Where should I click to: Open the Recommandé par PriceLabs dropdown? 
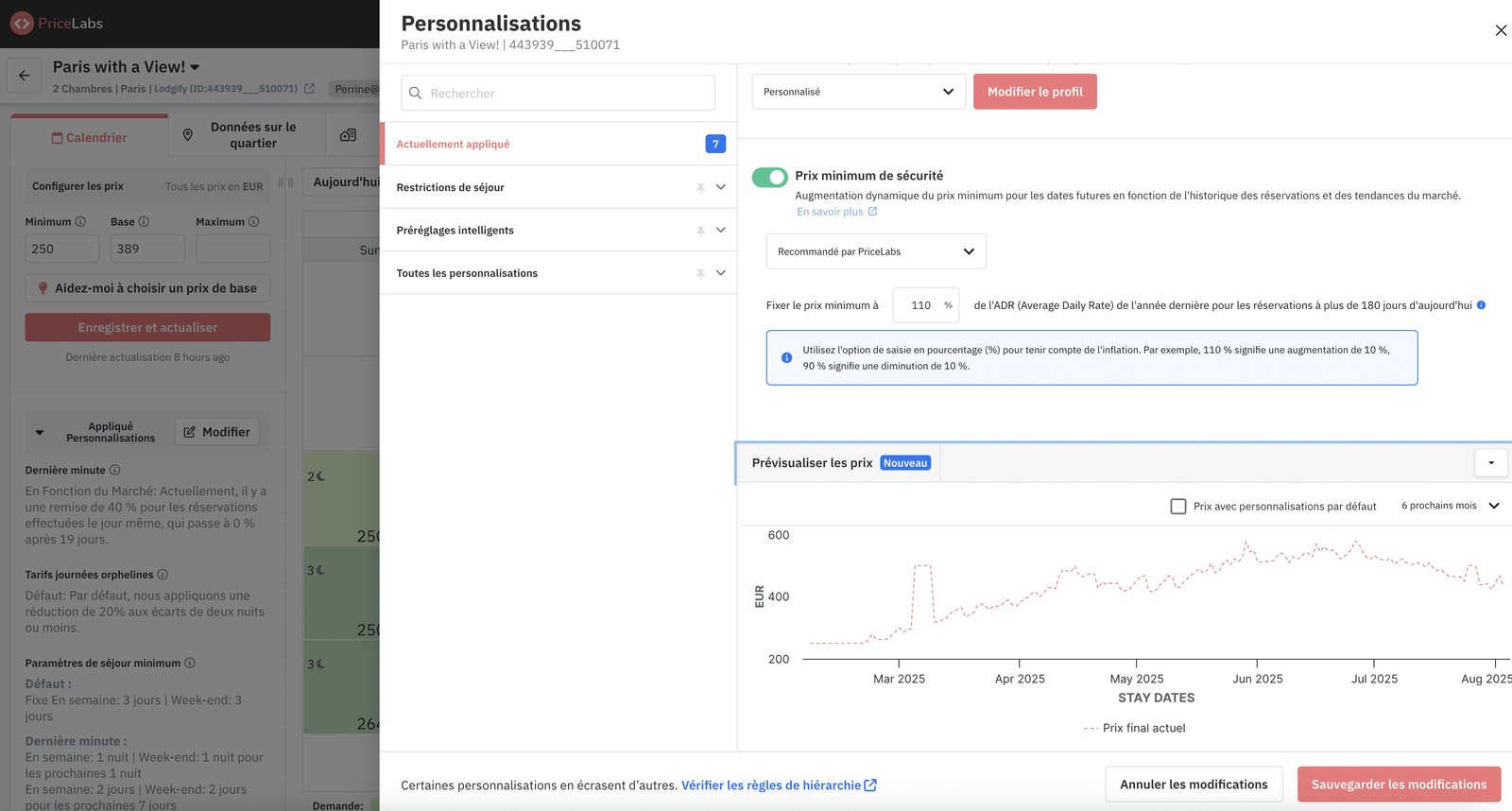876,251
